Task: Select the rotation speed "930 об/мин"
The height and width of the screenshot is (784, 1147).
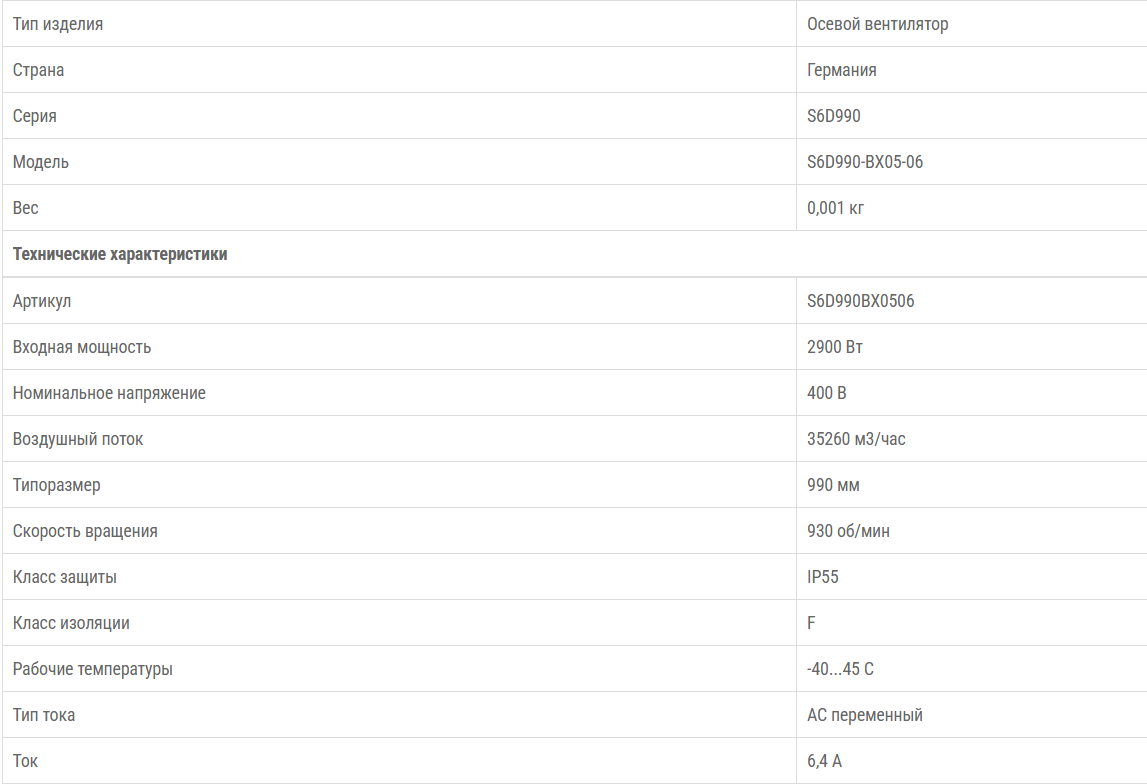Action: tap(848, 531)
